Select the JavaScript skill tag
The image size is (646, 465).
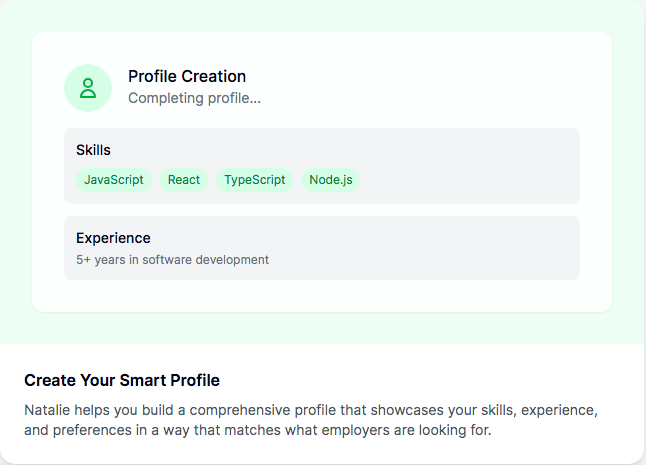[114, 180]
